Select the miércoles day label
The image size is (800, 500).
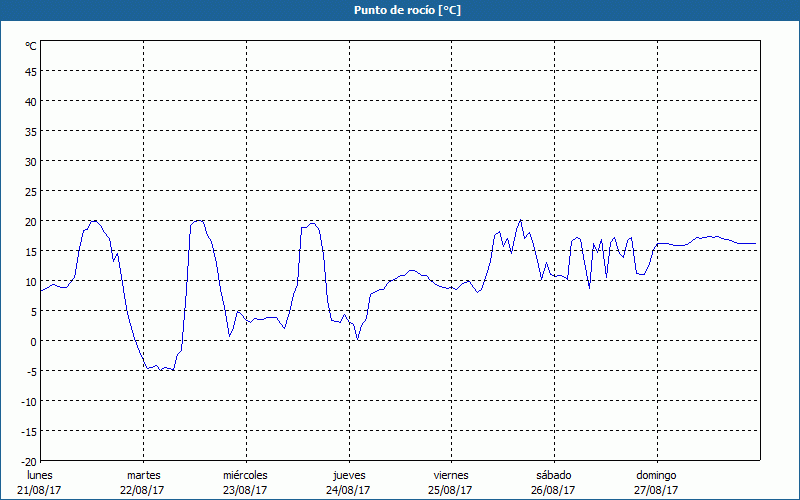245,475
